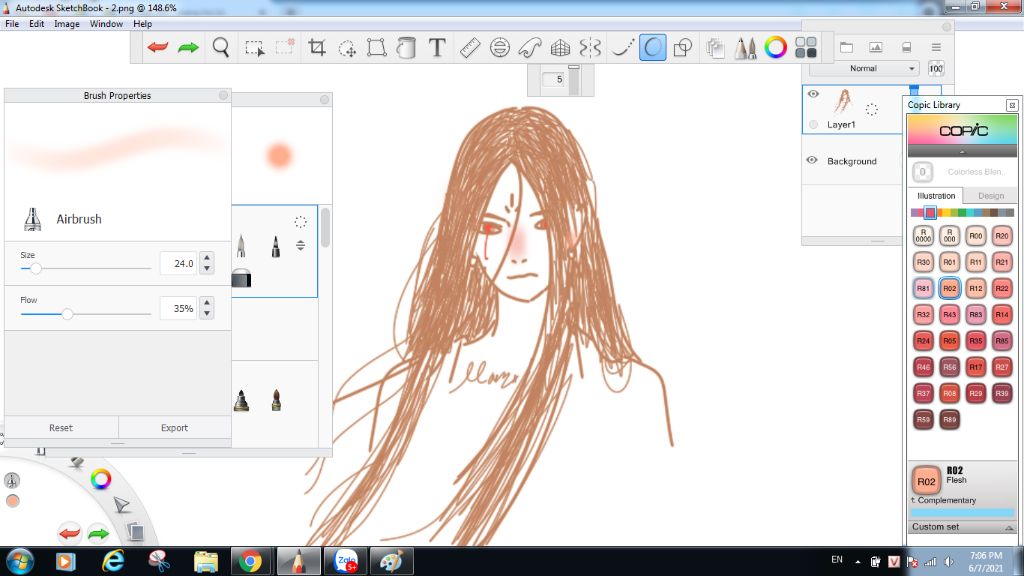Adjust the brush Size slider handle
Screen dimensions: 1024x576
36,268
